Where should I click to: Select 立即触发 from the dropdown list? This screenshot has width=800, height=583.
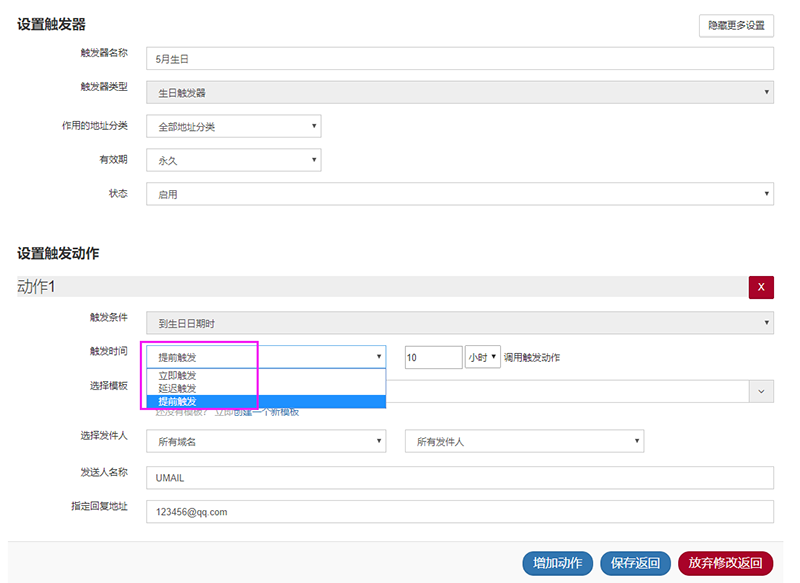(178, 376)
